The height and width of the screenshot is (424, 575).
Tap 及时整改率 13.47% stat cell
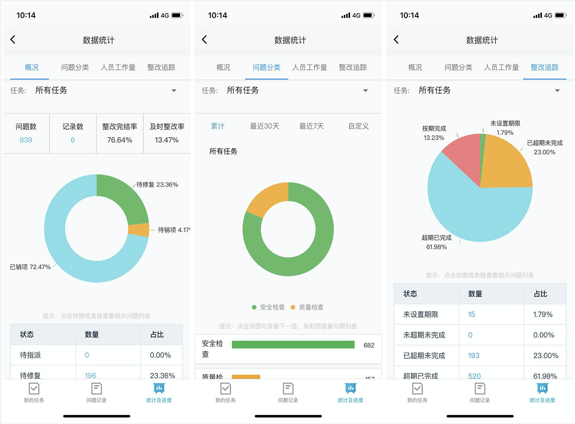tap(167, 133)
